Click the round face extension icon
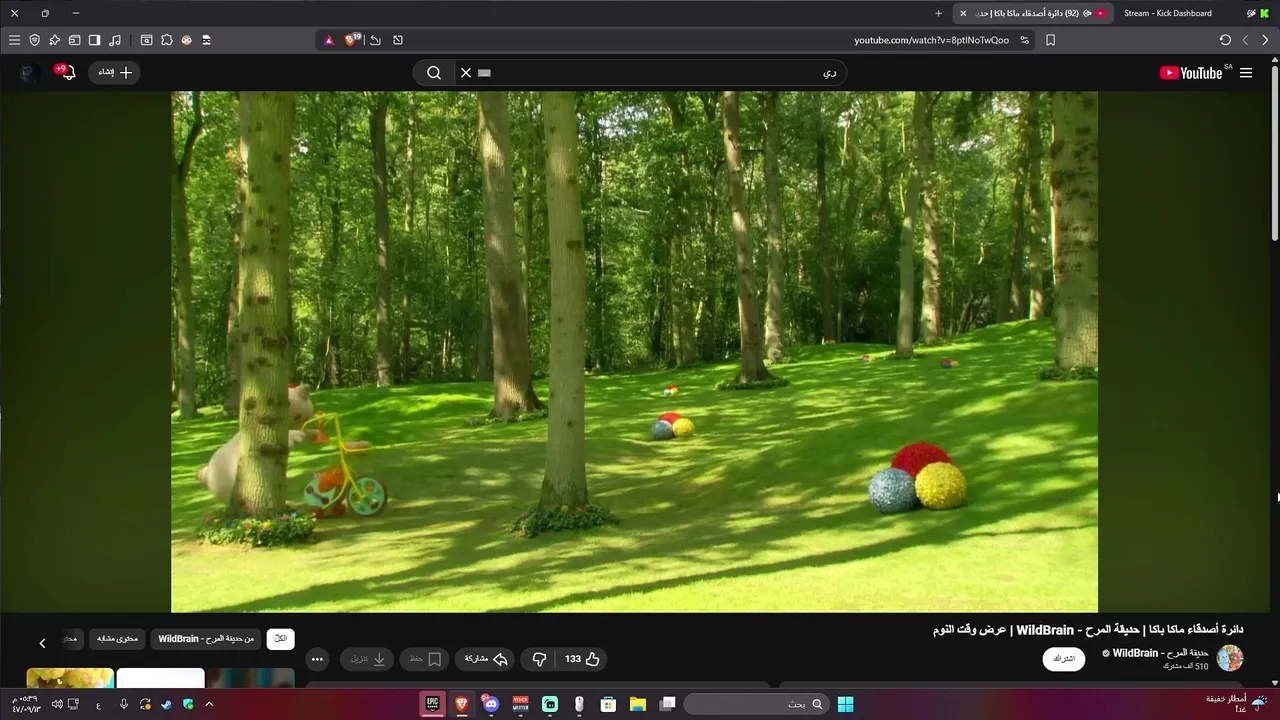 point(186,40)
